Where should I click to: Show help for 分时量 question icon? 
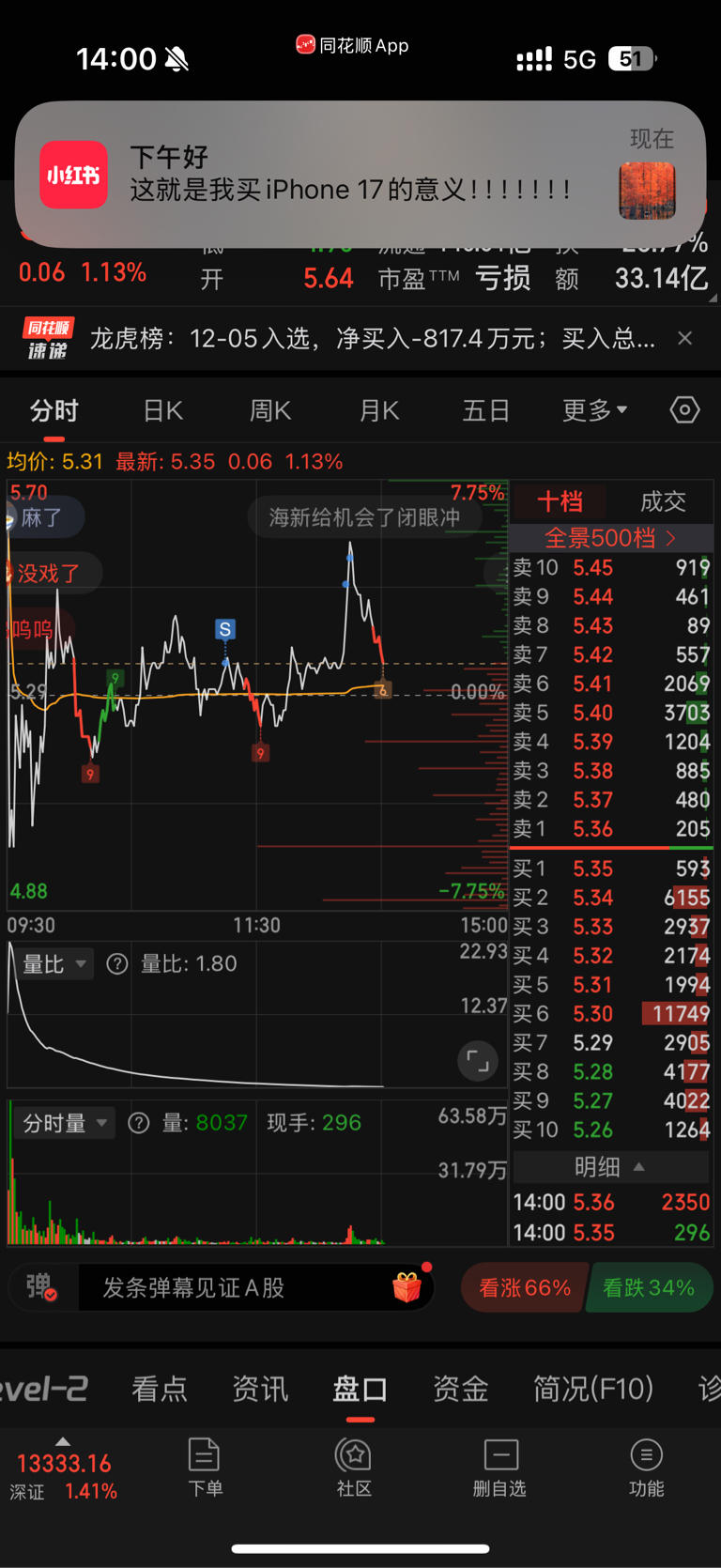139,1123
